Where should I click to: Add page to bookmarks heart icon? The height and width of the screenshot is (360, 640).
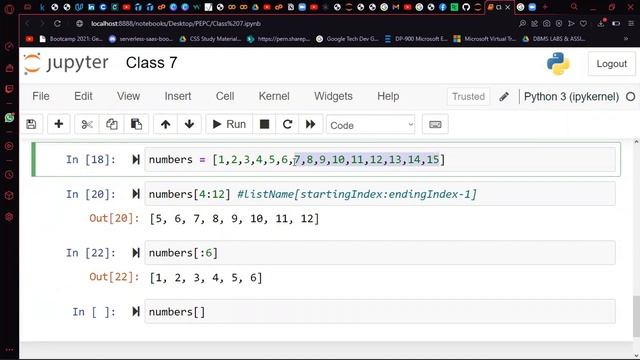pyautogui.click(x=584, y=24)
